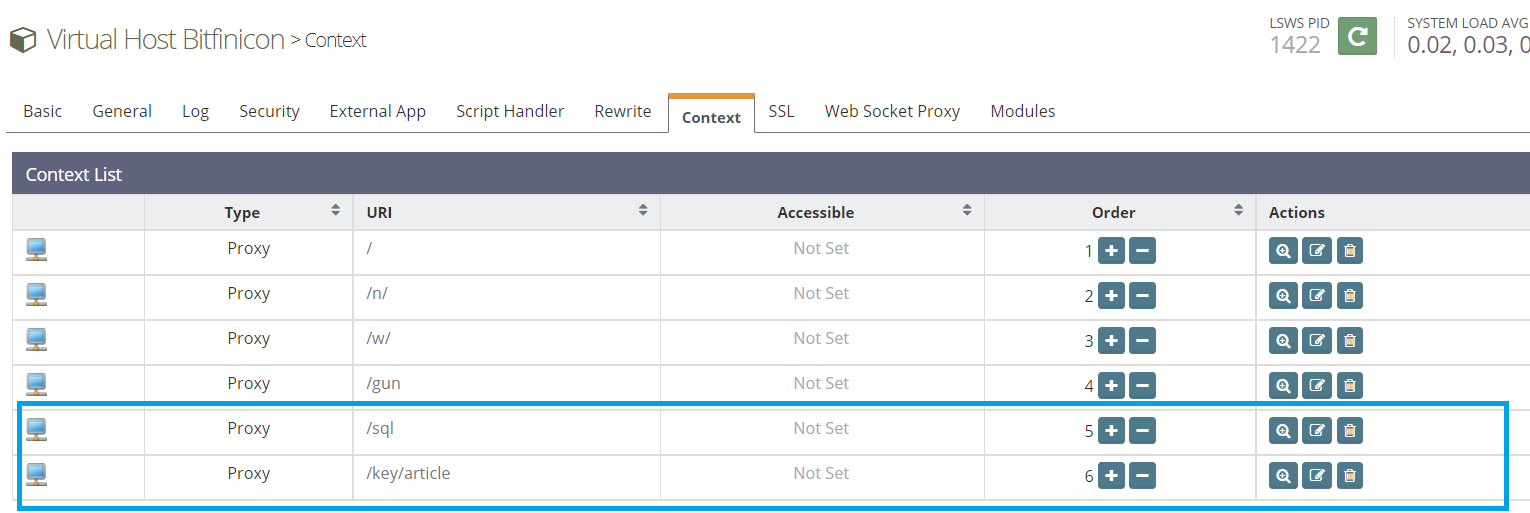Switch to the Rewrite tab
This screenshot has width=1530, height=513.
pos(622,111)
